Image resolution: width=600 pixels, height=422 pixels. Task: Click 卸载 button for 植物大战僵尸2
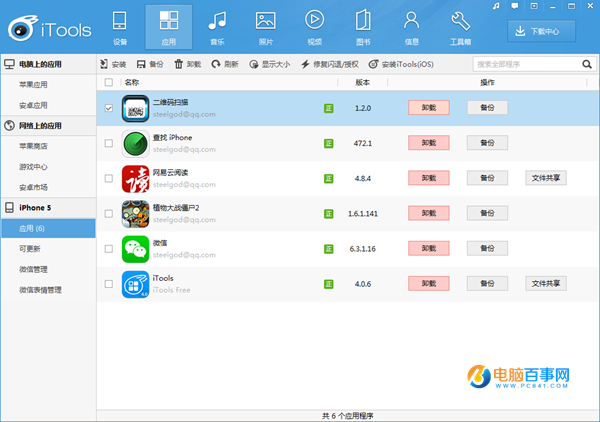(x=428, y=213)
